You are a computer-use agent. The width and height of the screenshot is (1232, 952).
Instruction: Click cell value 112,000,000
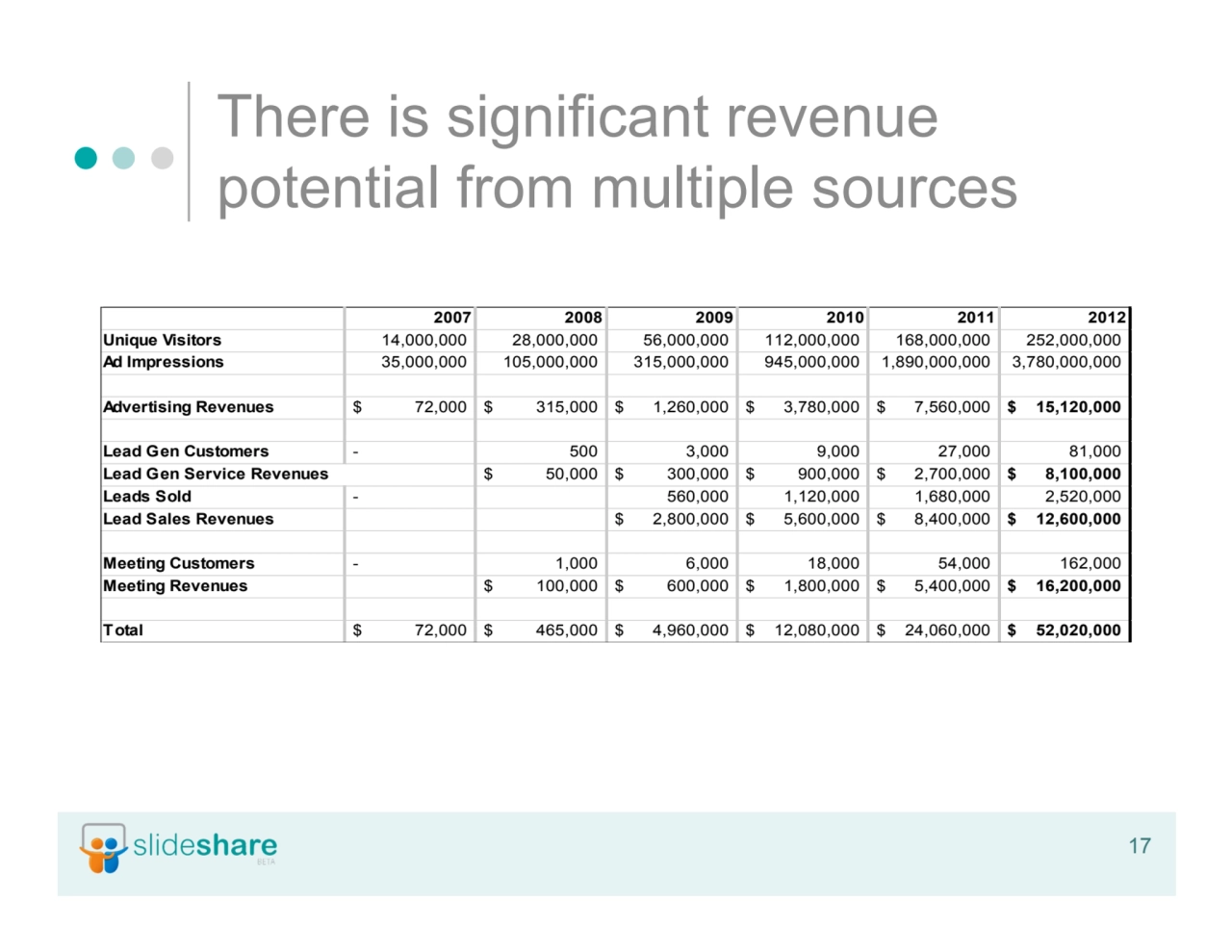pyautogui.click(x=811, y=340)
